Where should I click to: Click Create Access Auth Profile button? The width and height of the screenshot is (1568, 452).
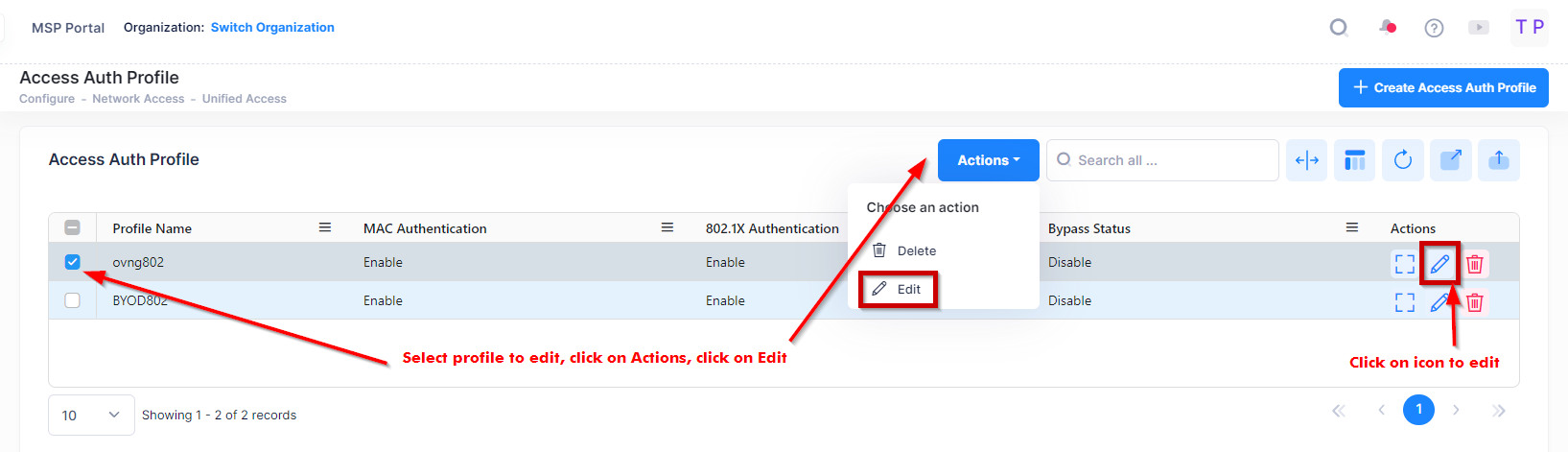click(x=1442, y=87)
